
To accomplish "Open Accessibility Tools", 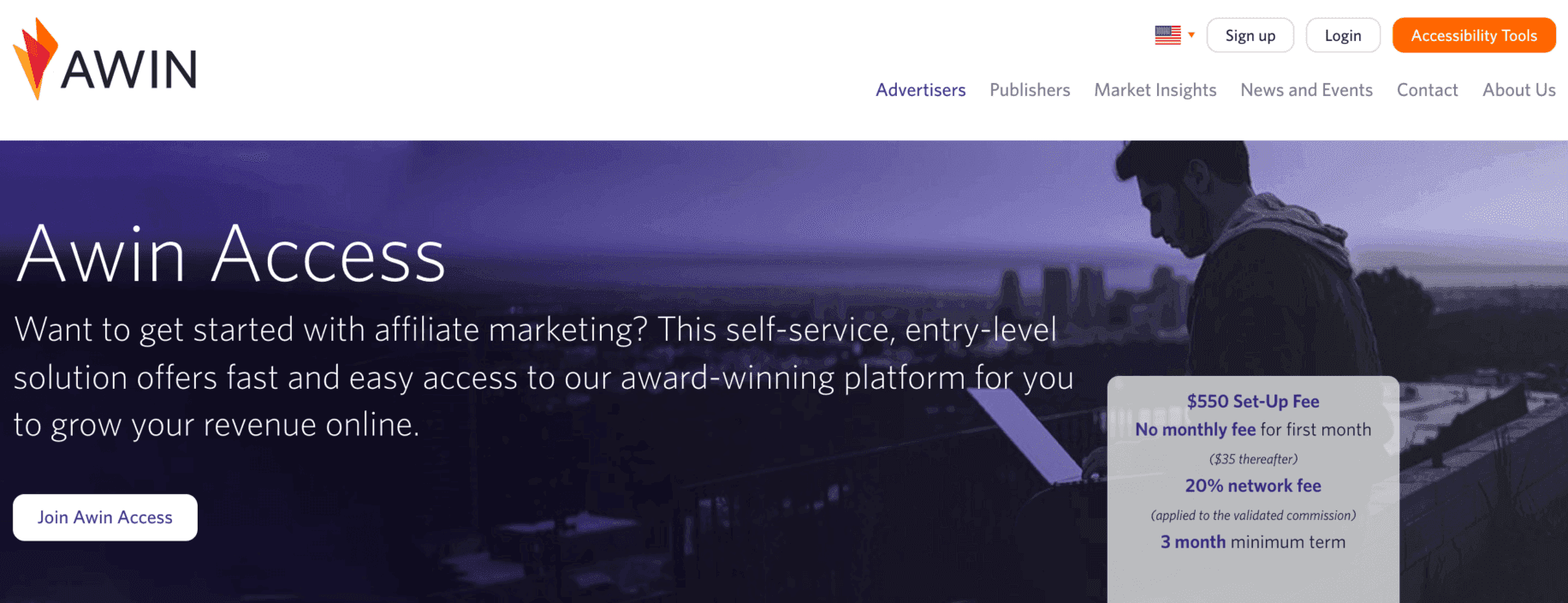I will coord(1473,35).
